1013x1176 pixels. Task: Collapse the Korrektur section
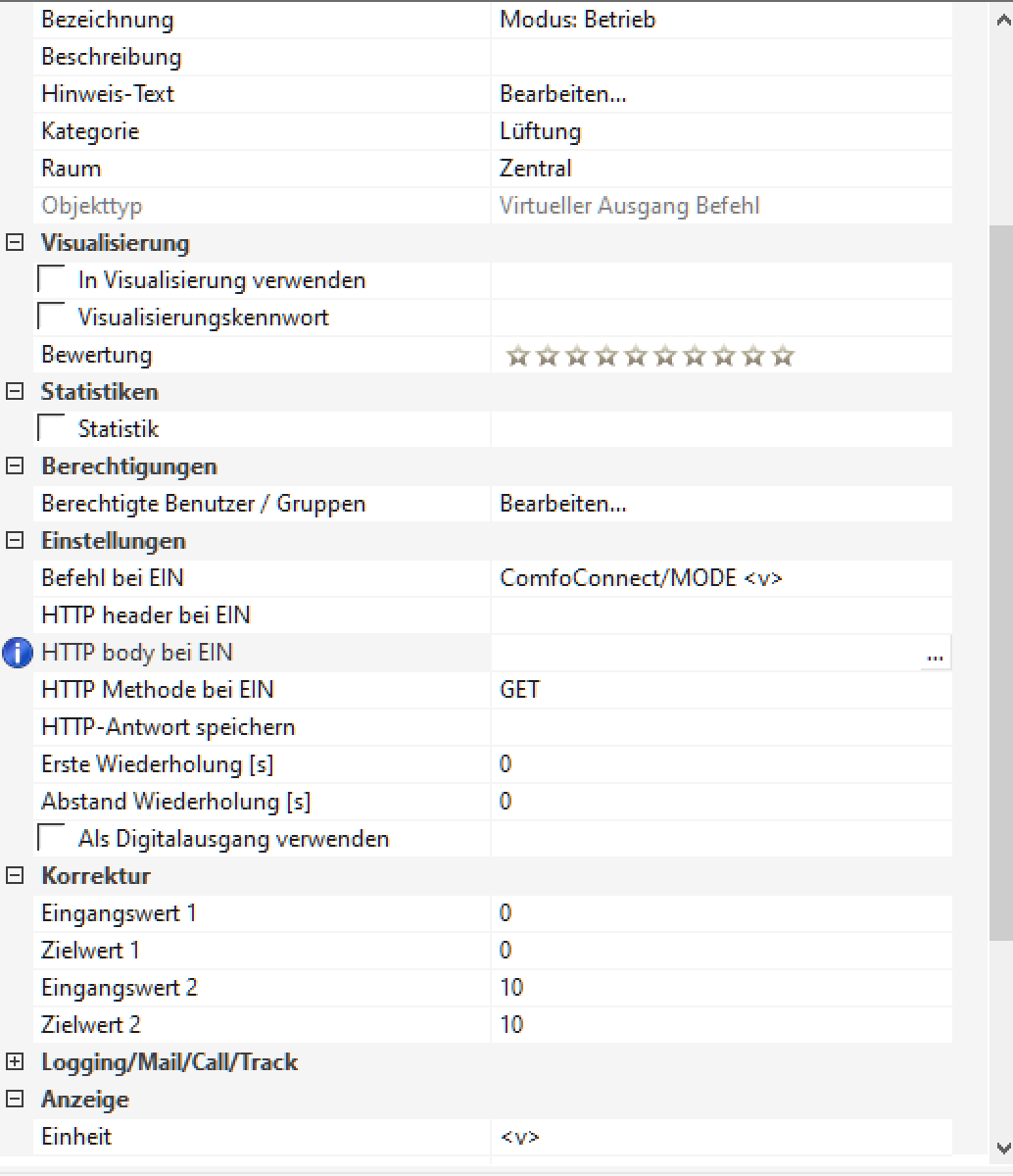pos(15,876)
